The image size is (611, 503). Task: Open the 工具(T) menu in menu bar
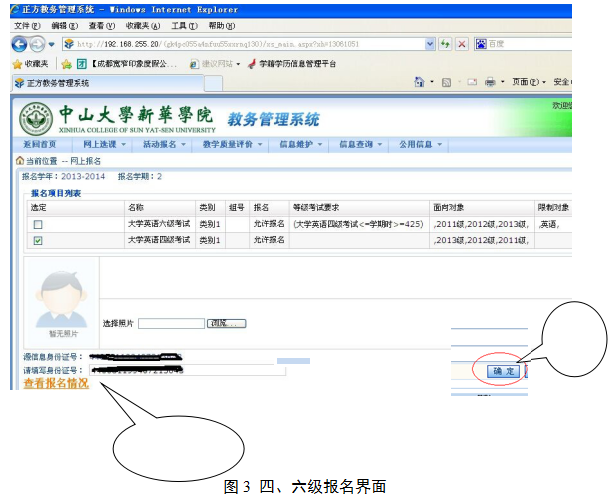tap(183, 25)
